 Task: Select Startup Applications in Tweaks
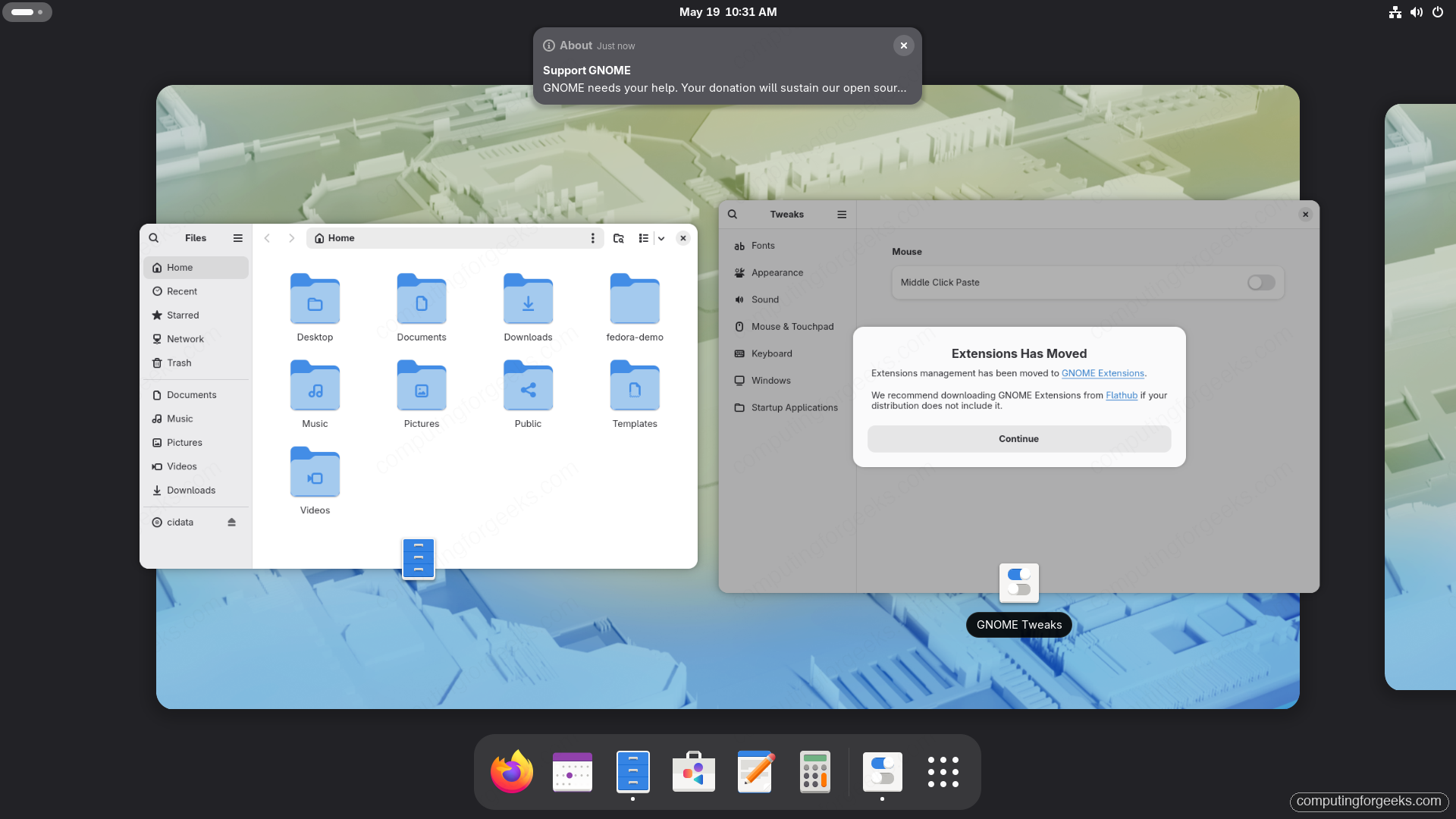(787, 408)
